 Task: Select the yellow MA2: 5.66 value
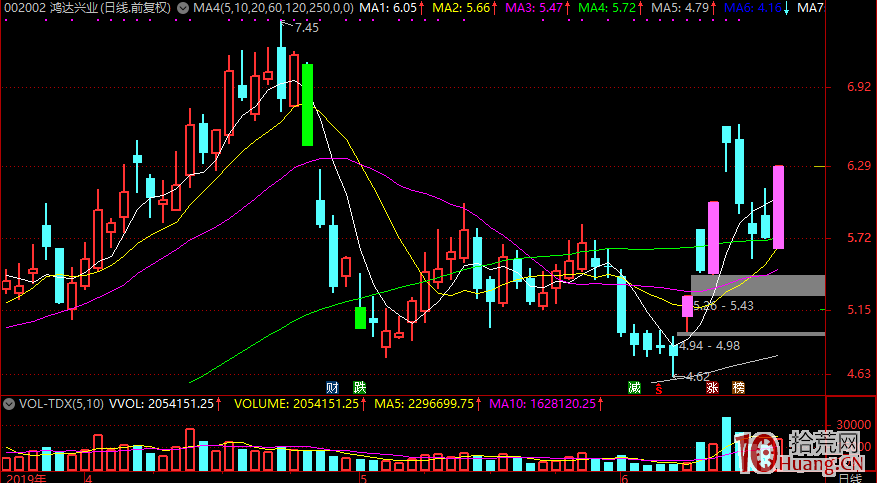(459, 8)
